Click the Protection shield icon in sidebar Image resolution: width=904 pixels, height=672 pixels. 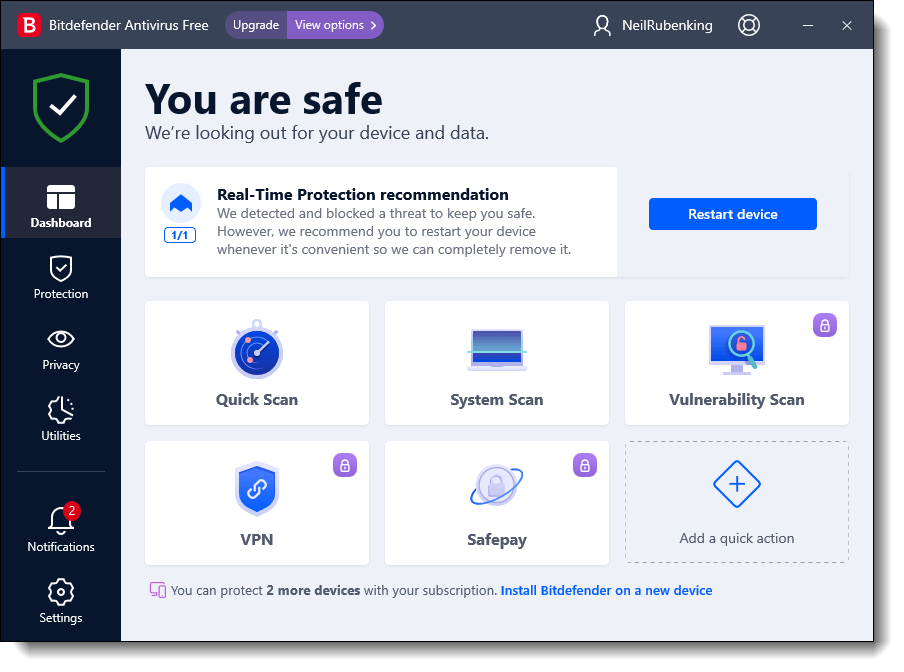[x=61, y=269]
